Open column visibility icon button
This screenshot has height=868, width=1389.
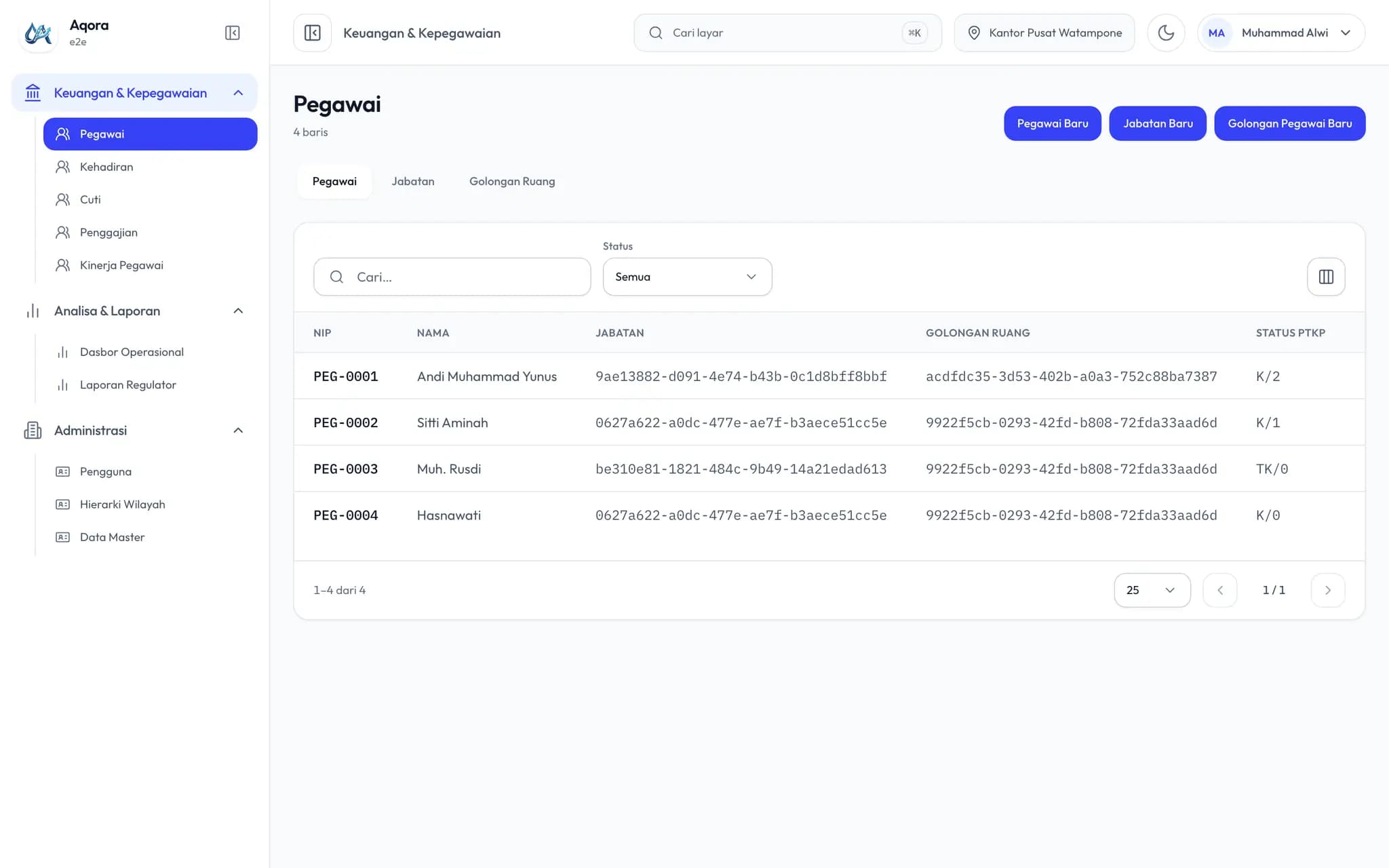pyautogui.click(x=1326, y=277)
